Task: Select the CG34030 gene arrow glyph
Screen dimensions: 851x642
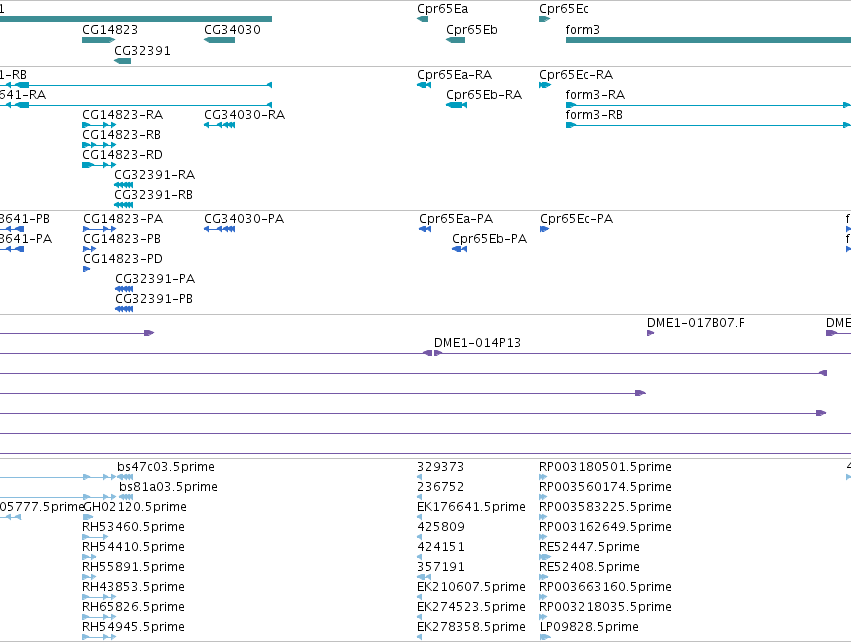Action: click(x=219, y=40)
